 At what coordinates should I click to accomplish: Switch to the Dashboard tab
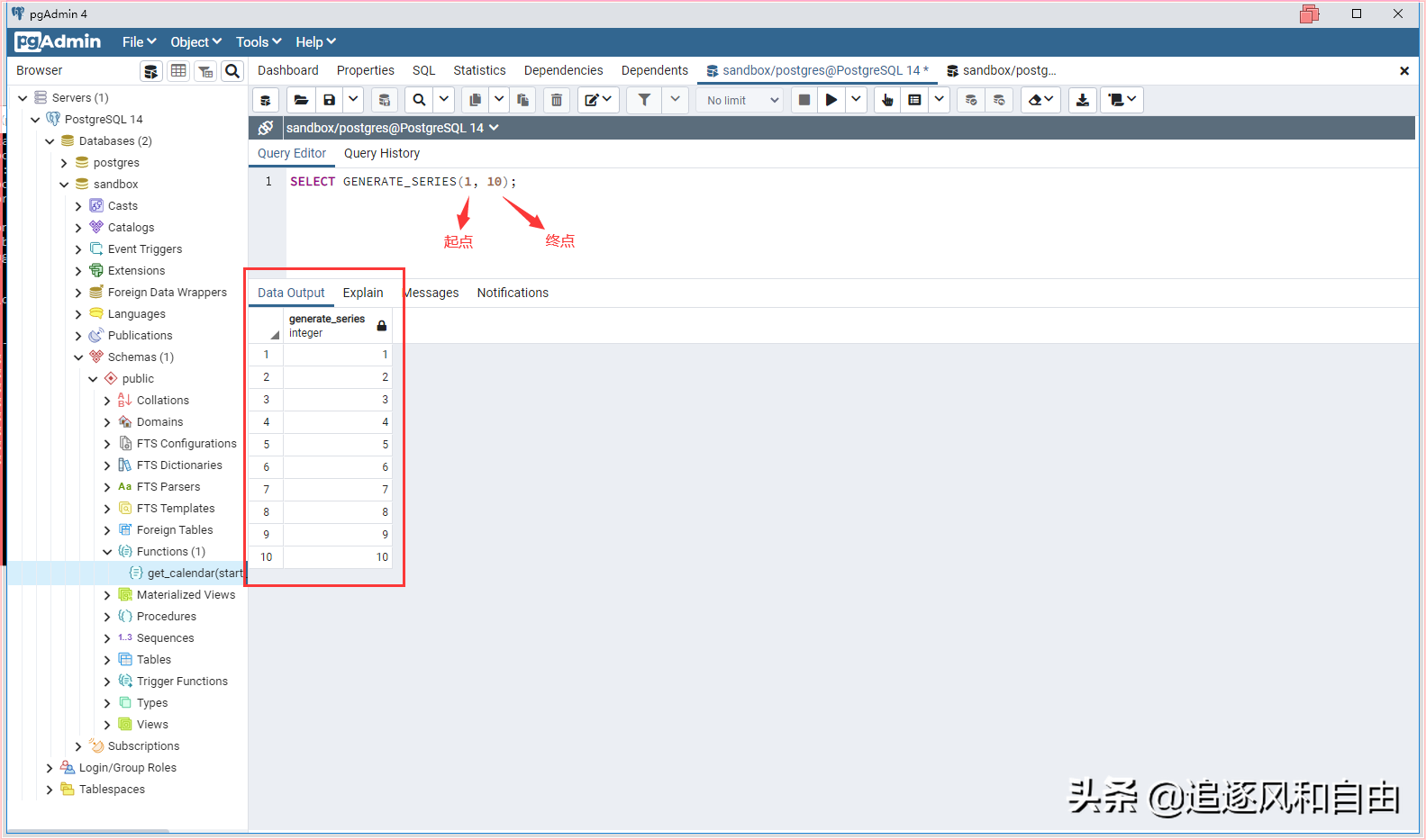pos(288,70)
